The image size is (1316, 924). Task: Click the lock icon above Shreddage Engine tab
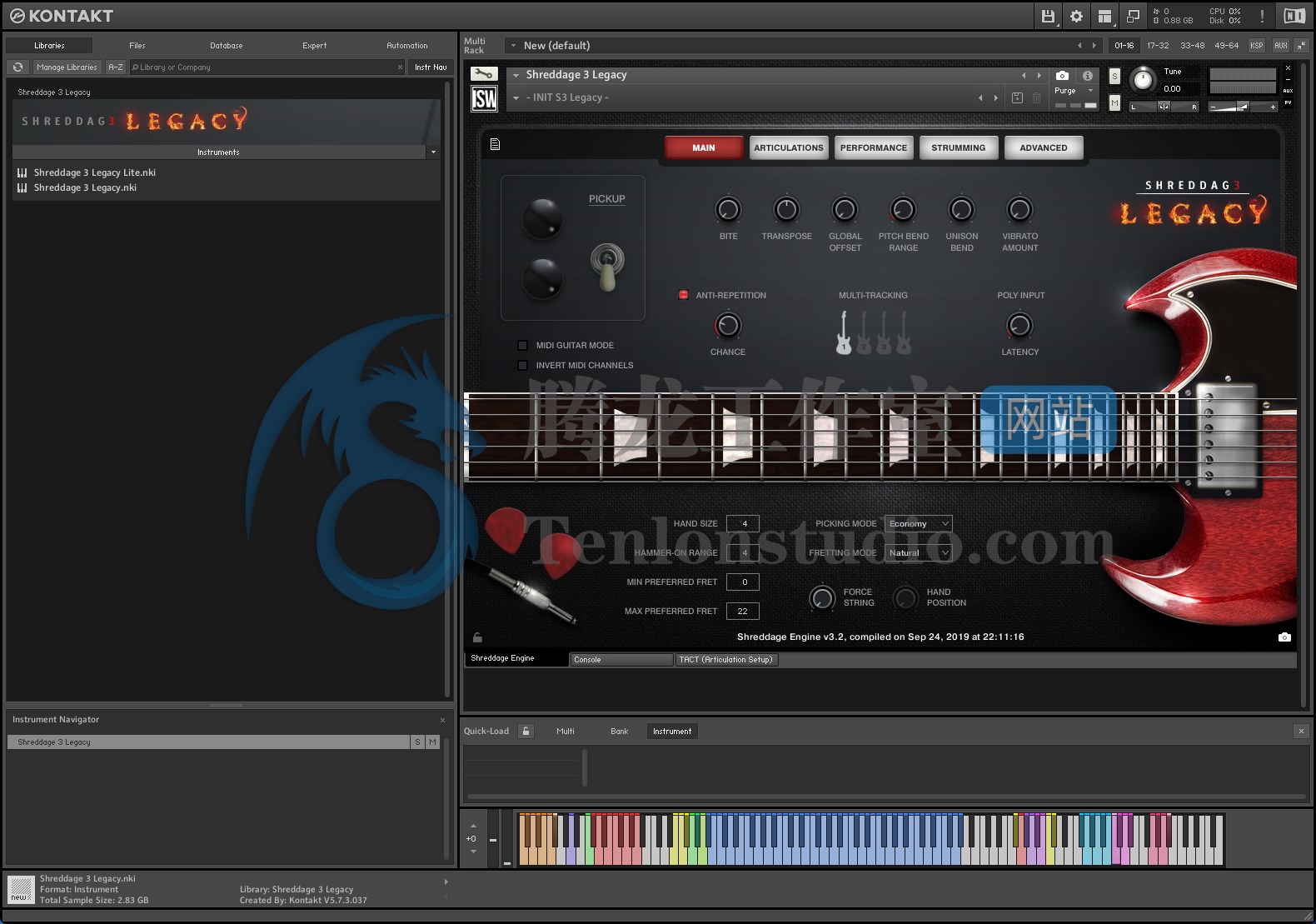pyautogui.click(x=477, y=637)
